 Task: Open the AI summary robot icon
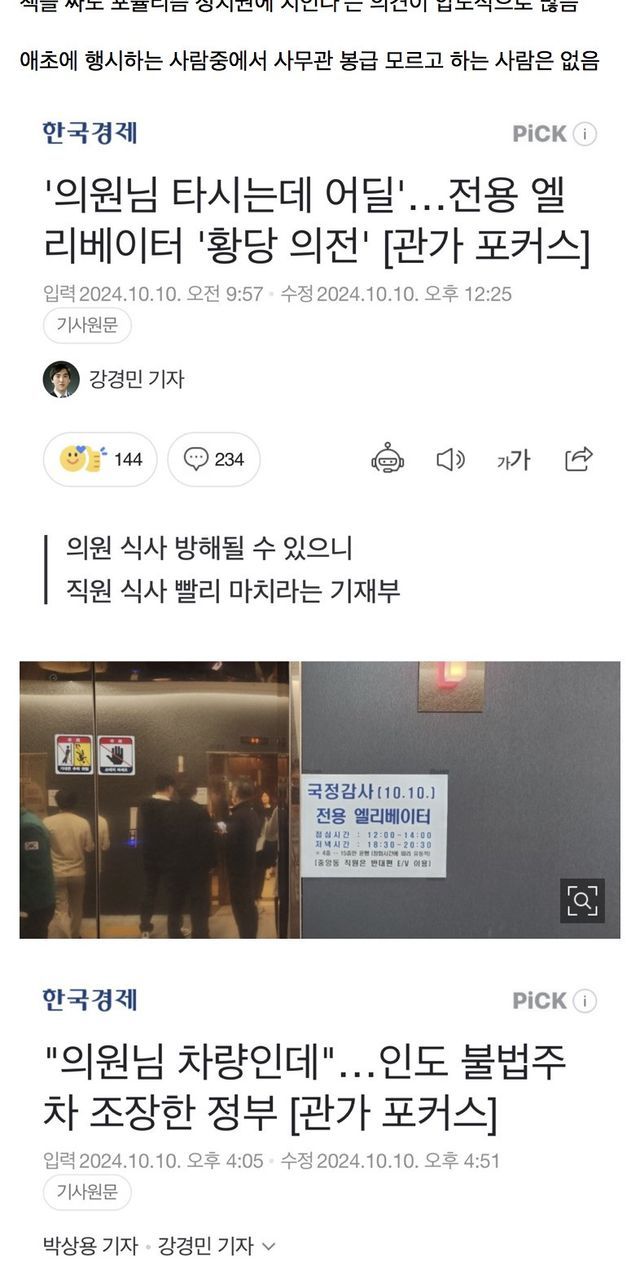point(388,459)
